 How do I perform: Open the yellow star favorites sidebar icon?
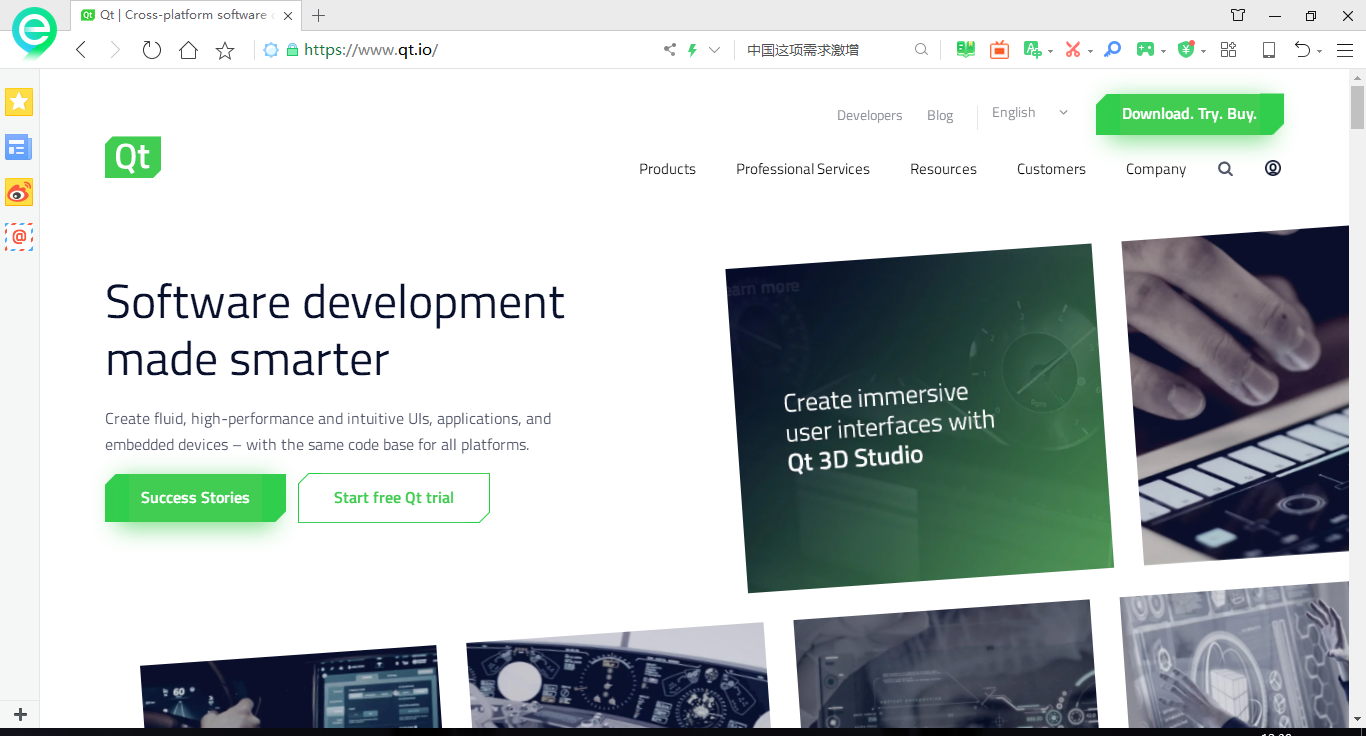click(19, 101)
